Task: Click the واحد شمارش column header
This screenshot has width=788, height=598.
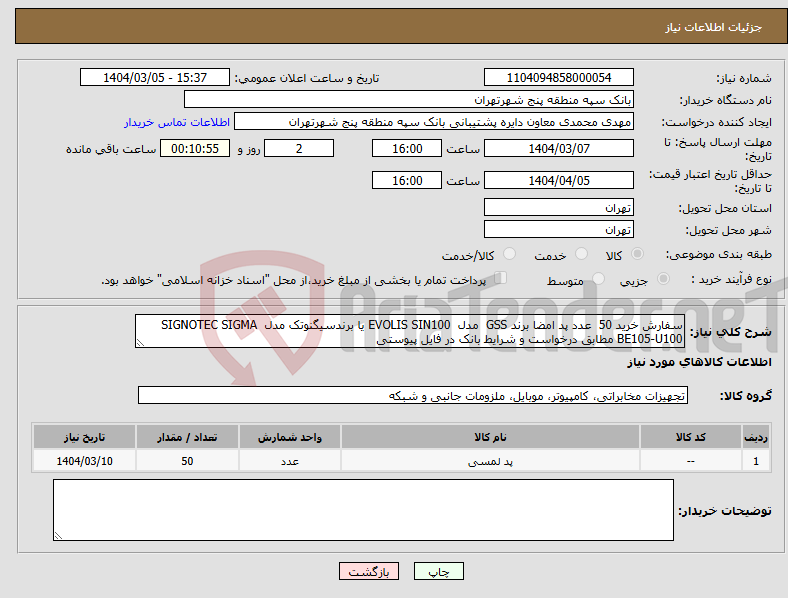Action: pos(290,437)
